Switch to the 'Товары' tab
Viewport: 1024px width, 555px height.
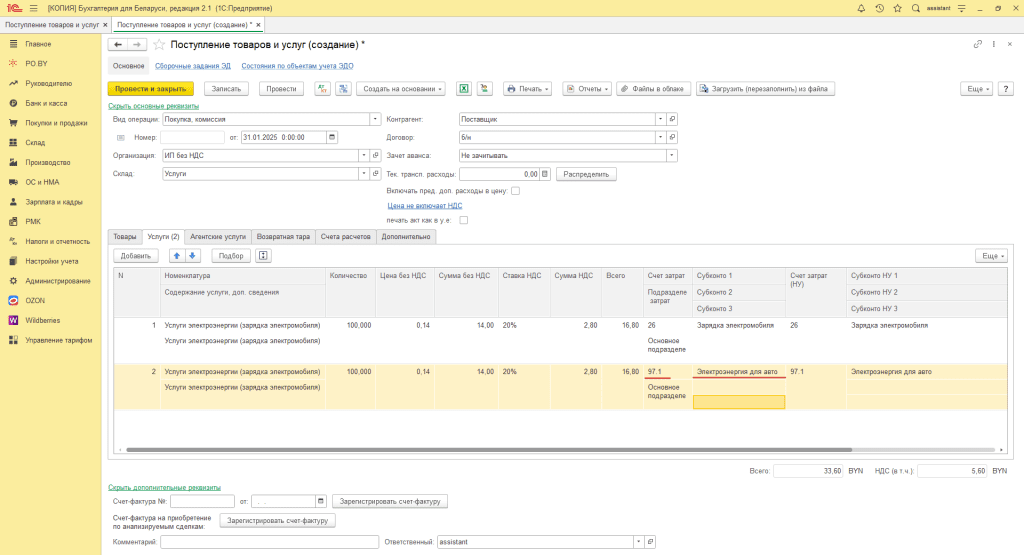click(x=124, y=236)
